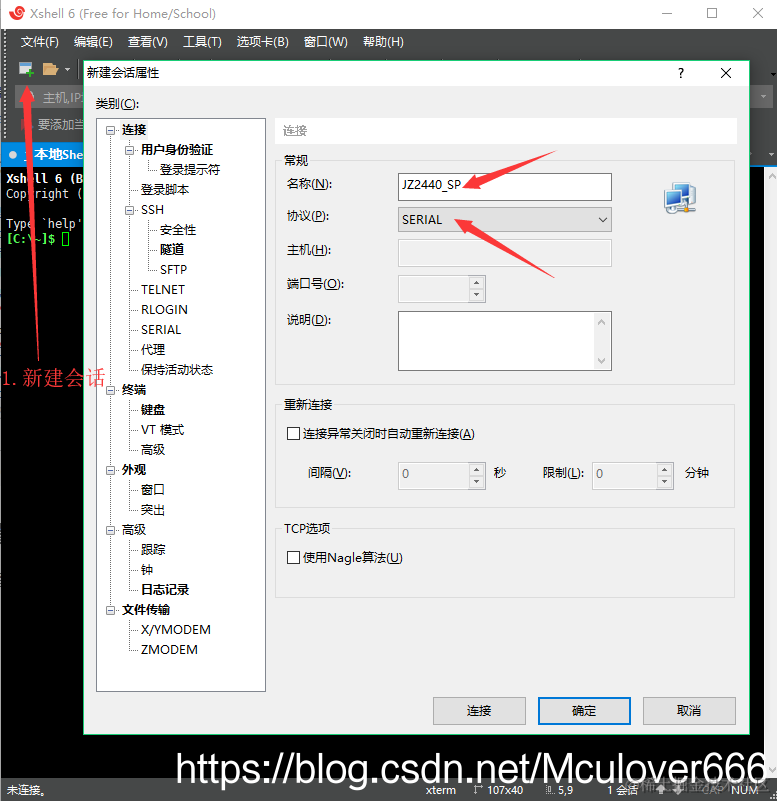Open the 协议 SERIAL dropdown
This screenshot has height=801, width=777.
tap(505, 220)
